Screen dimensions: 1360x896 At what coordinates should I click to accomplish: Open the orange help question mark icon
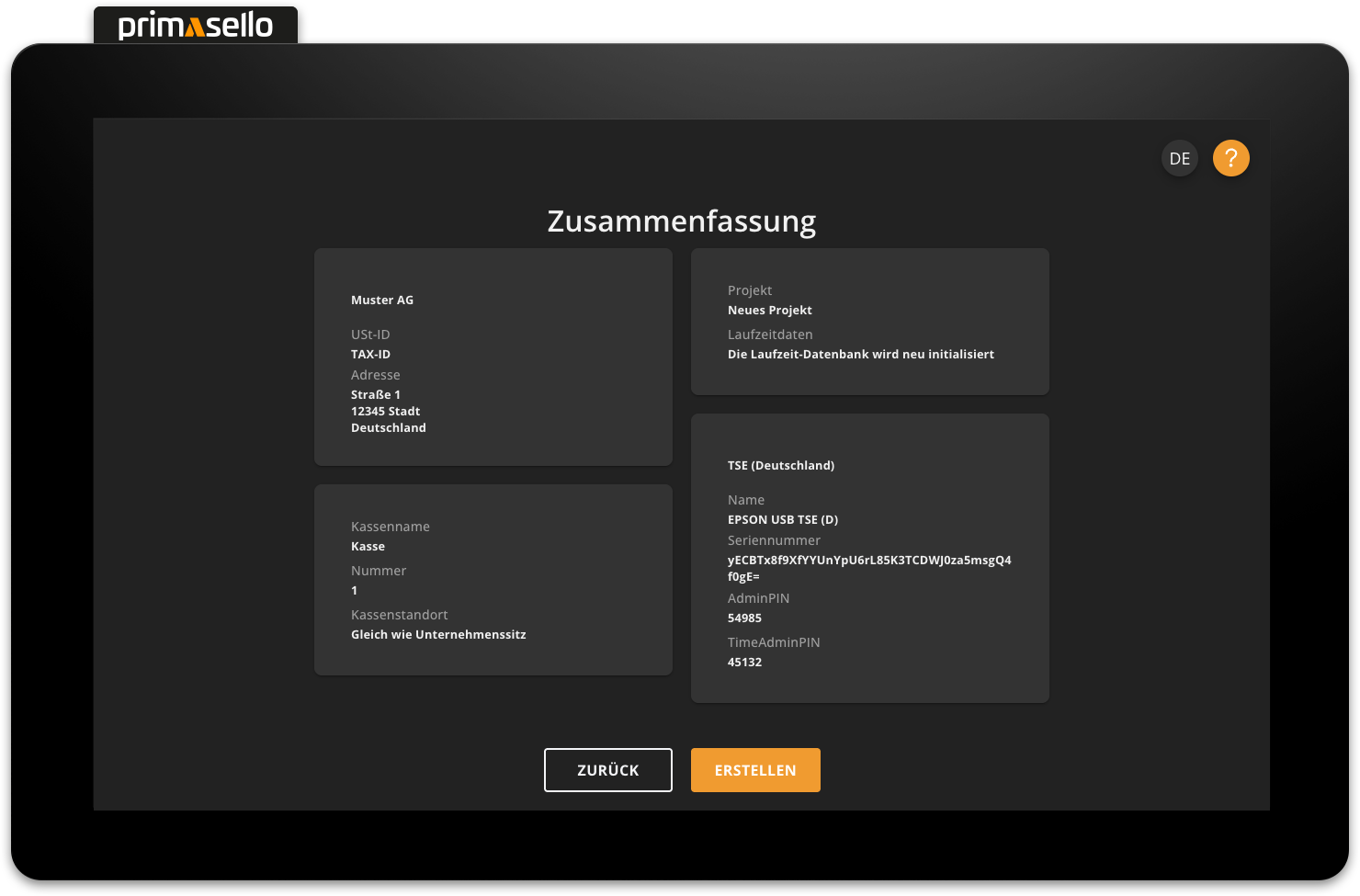(x=1230, y=158)
